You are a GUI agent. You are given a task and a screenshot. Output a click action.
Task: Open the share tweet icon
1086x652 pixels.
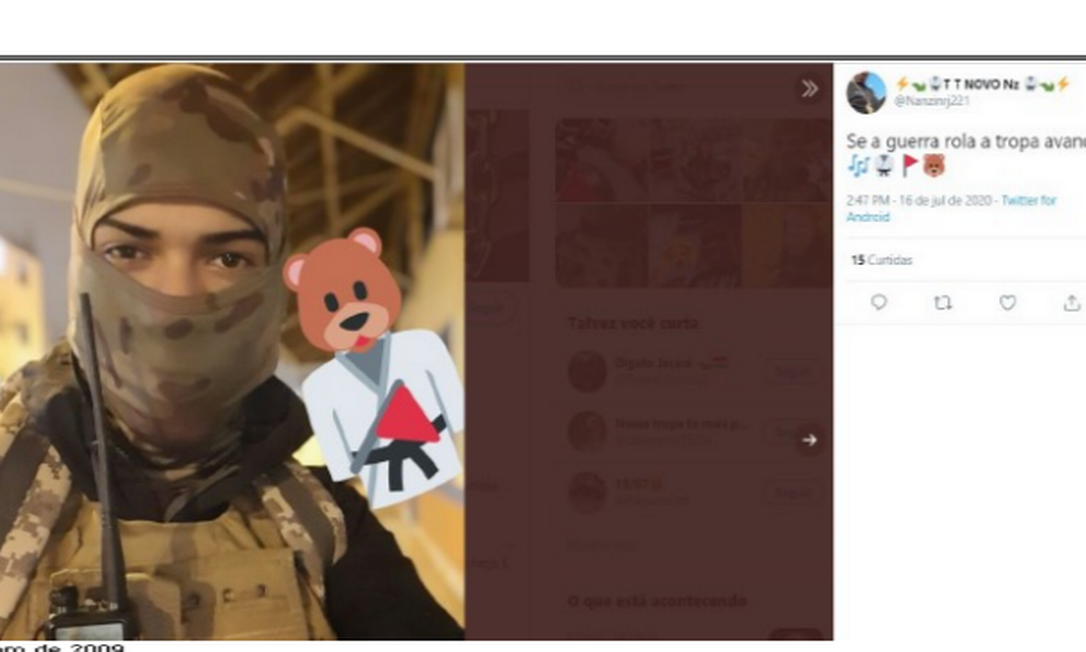(x=1071, y=303)
